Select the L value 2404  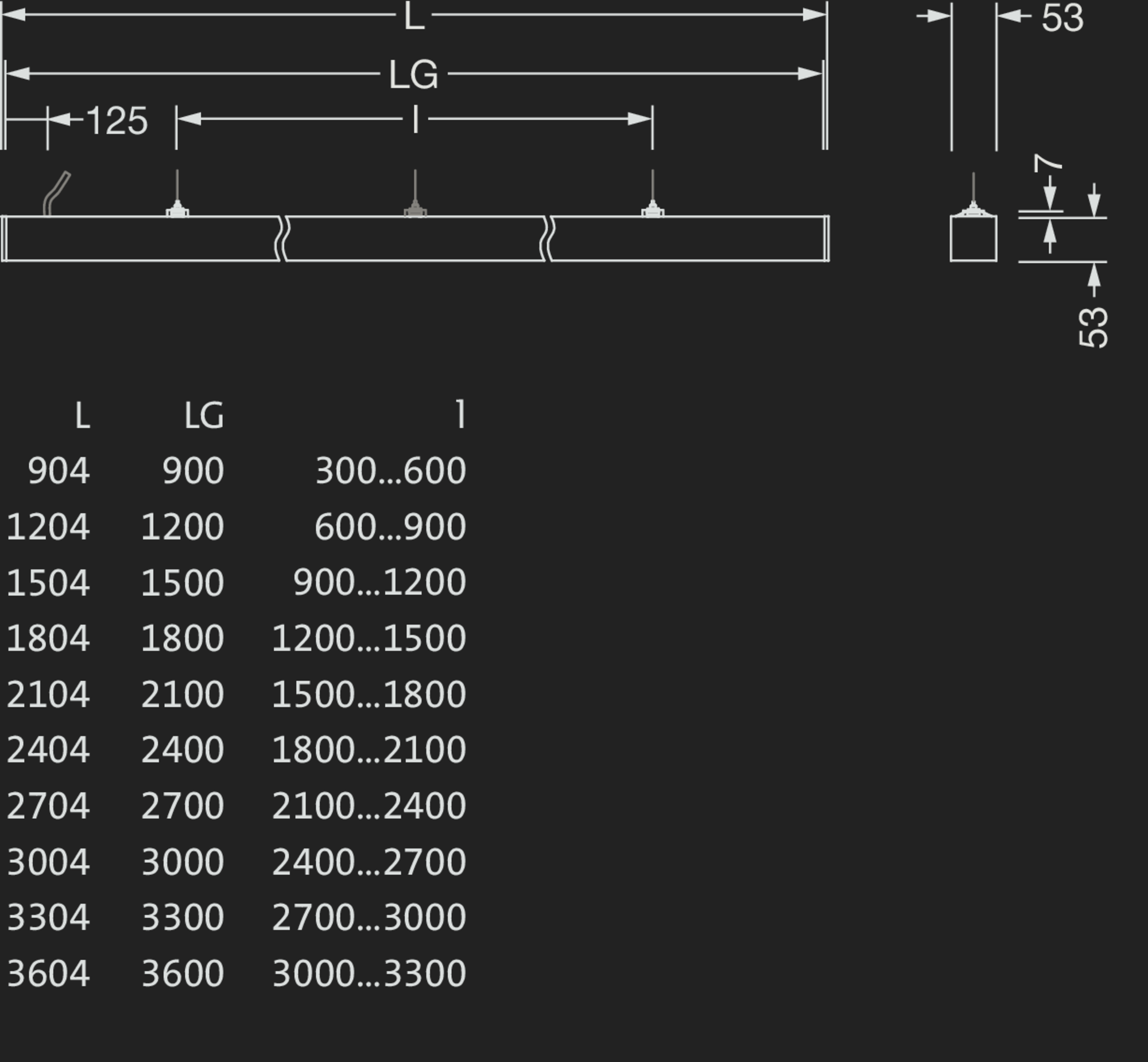pos(48,749)
